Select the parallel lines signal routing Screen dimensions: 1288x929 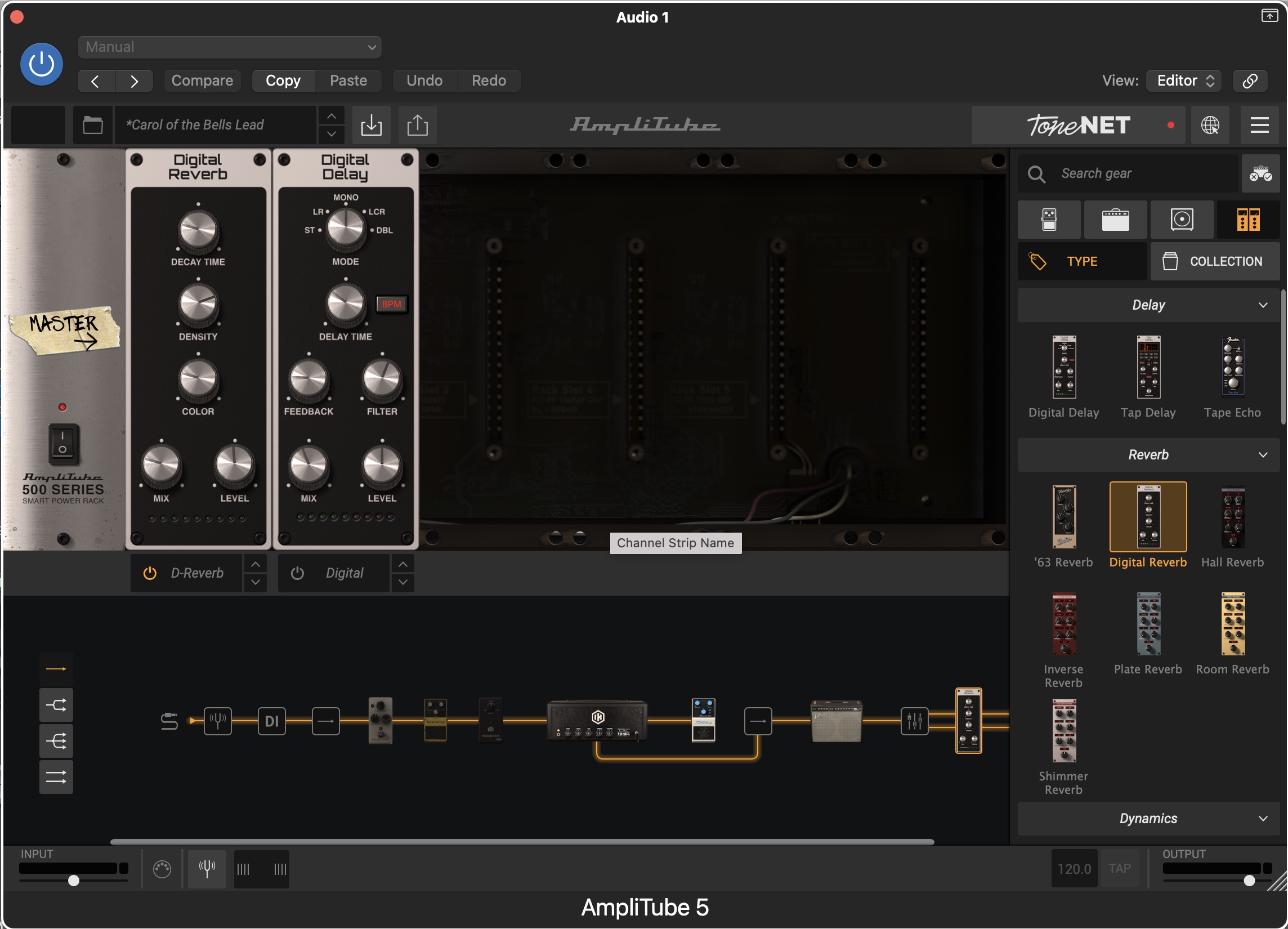[x=56, y=778]
